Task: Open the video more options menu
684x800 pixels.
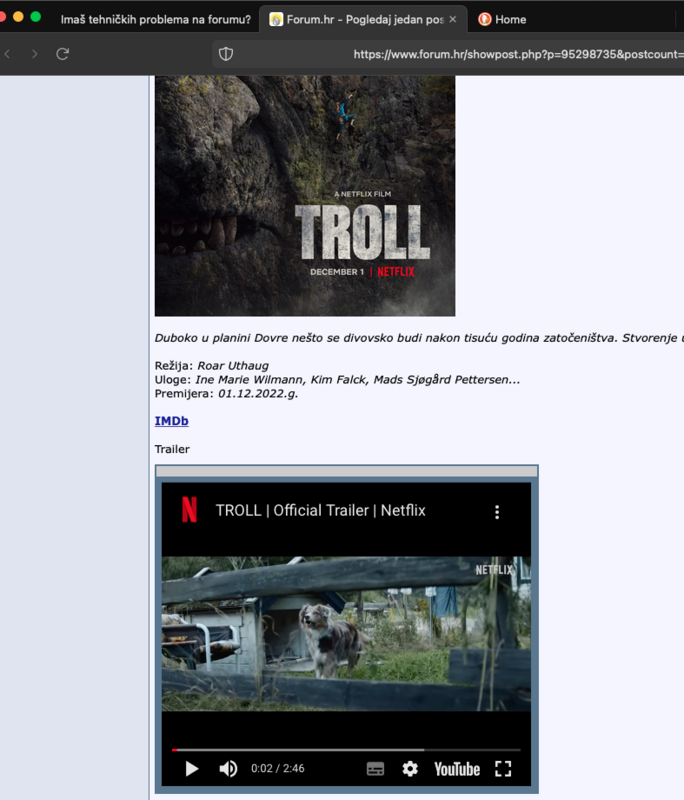Action: 497,512
